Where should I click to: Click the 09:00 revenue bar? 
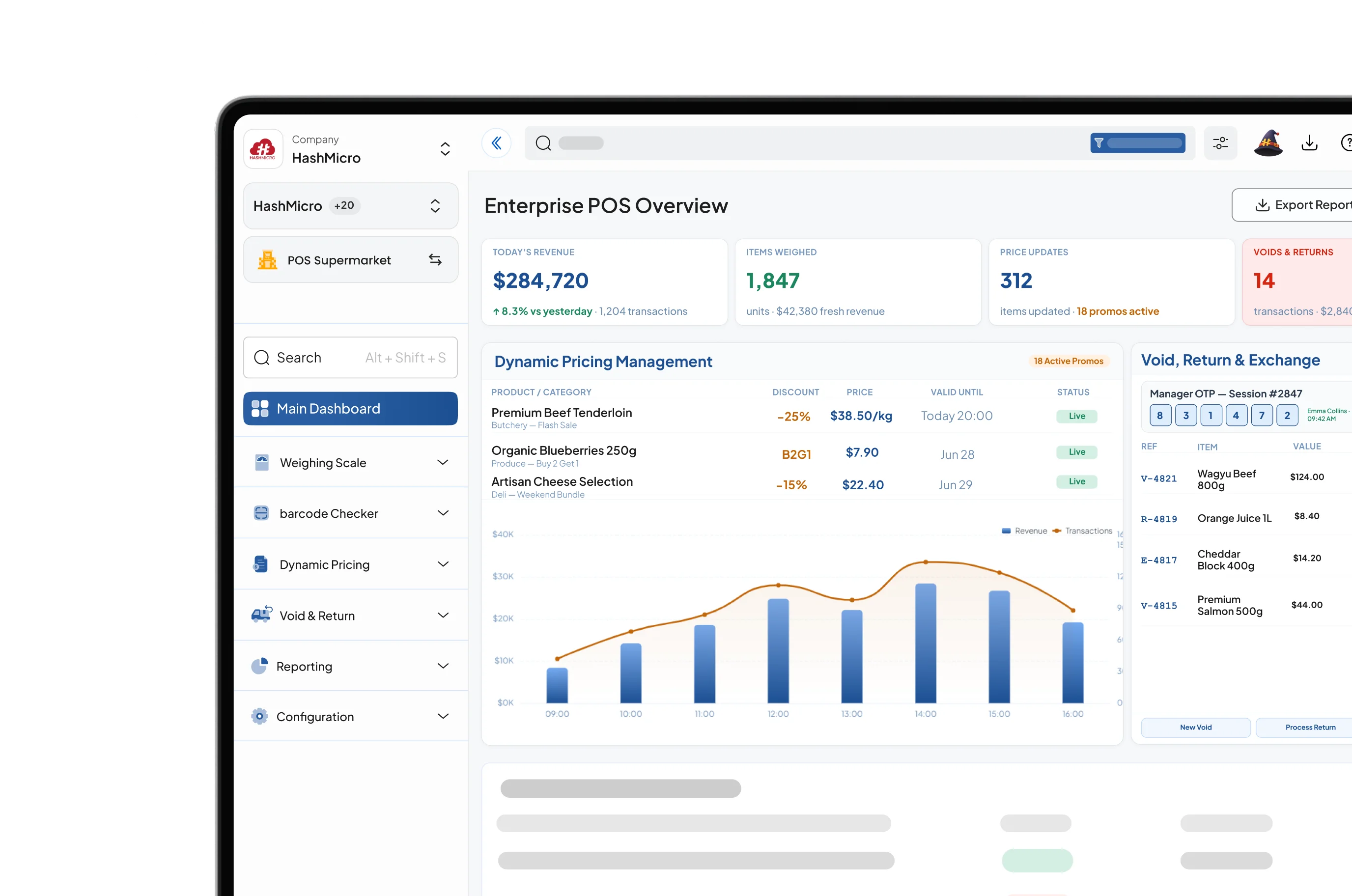tap(557, 685)
